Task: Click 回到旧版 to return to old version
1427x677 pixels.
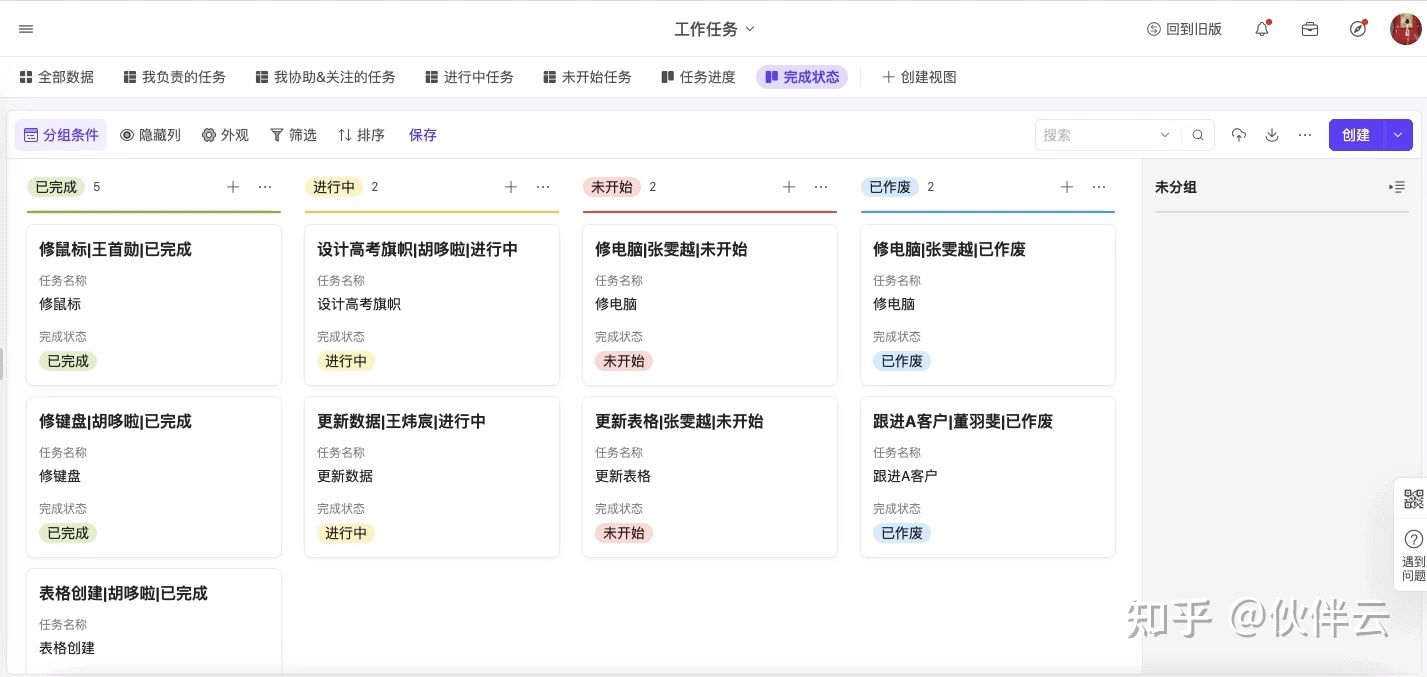Action: tap(1185, 29)
